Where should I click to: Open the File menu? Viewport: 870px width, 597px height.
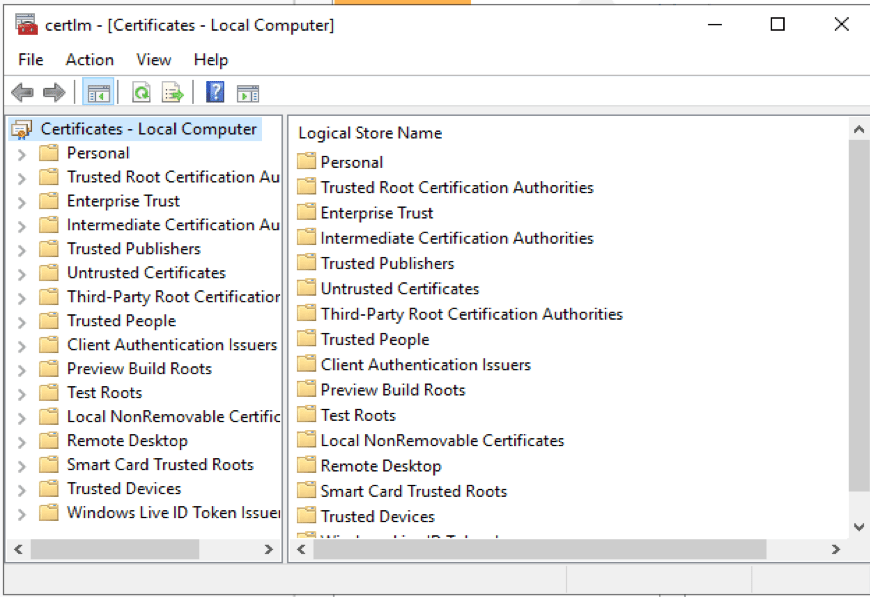click(31, 60)
